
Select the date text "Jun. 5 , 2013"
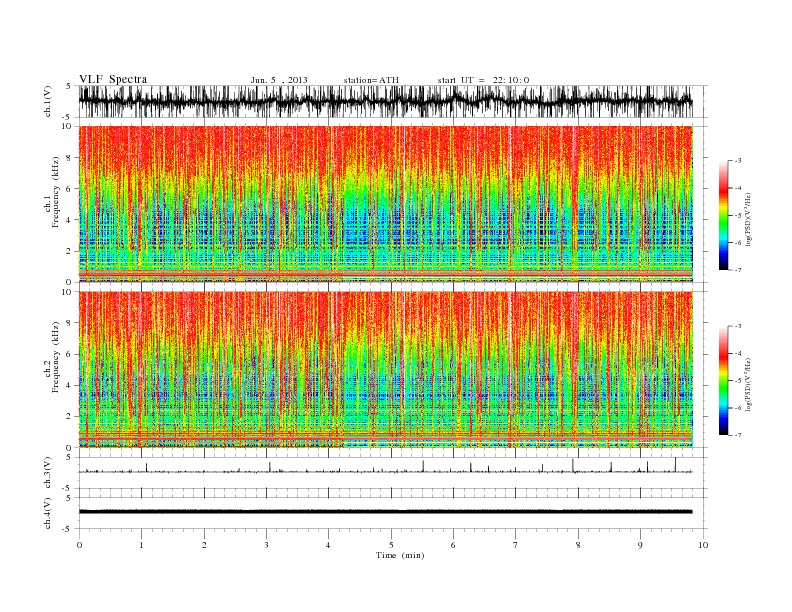(279, 80)
